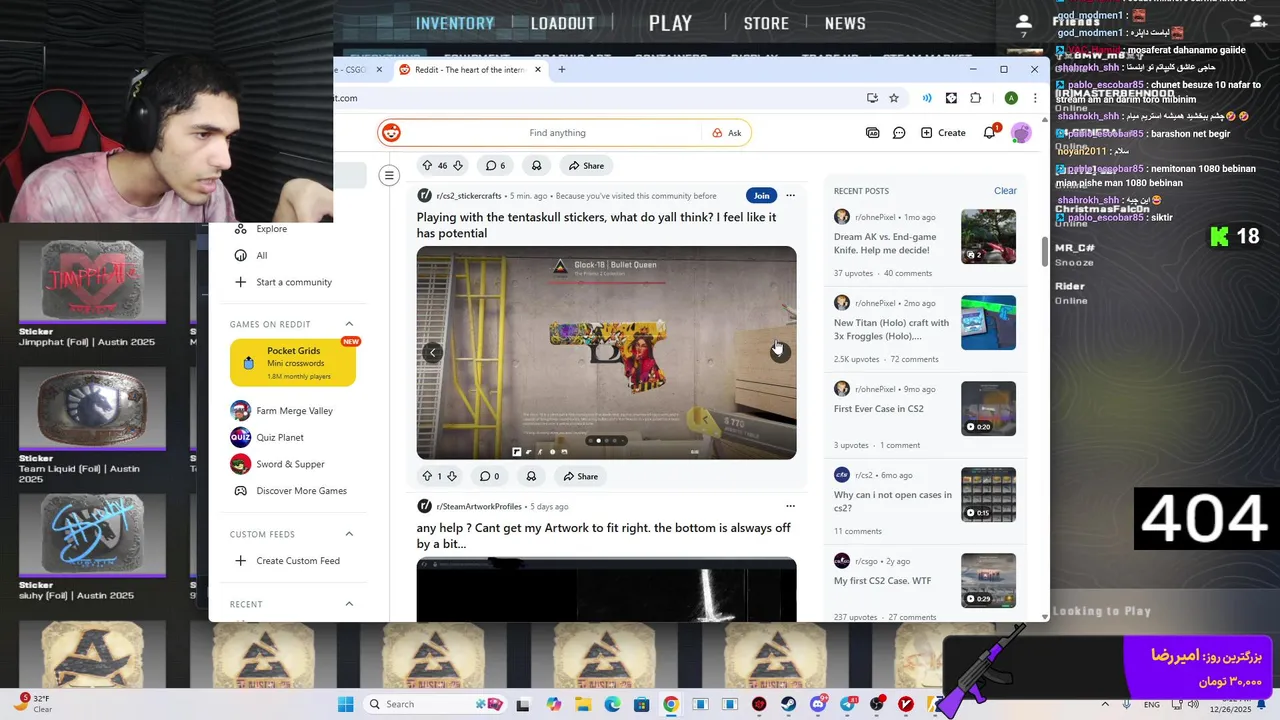This screenshot has width=1280, height=720.
Task: Upvote the tentaskull stickers post
Action: click(426, 476)
